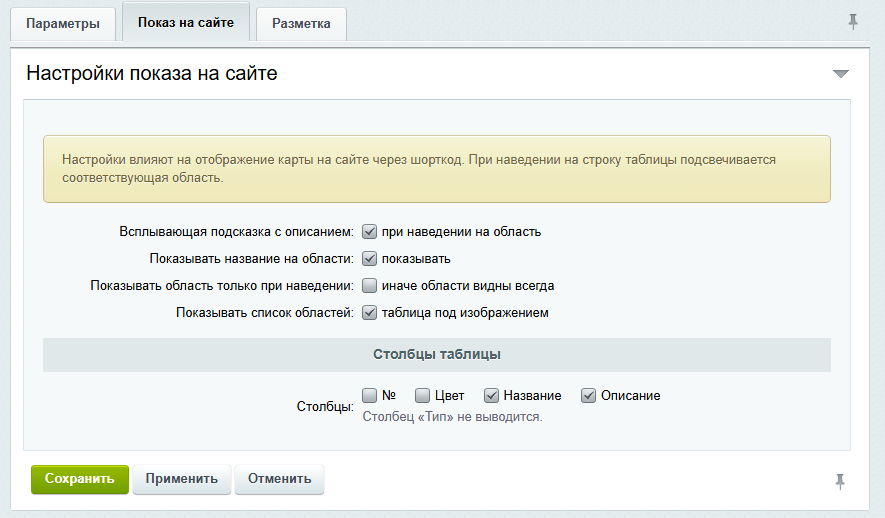Screen dimensions: 885x518
Task: Collapse the Настройки показа на сайте section
Action: 840,74
